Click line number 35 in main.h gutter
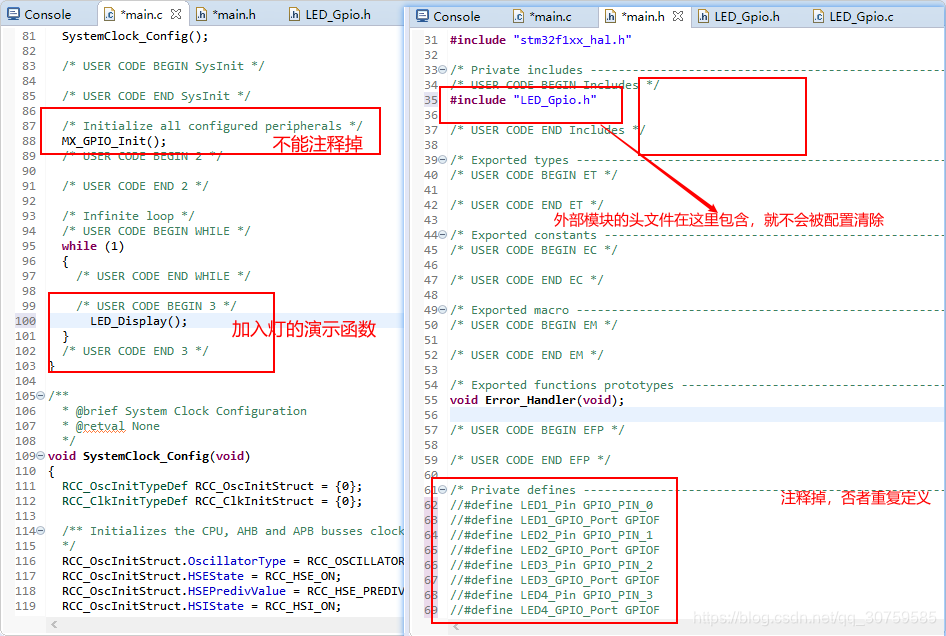 431,100
